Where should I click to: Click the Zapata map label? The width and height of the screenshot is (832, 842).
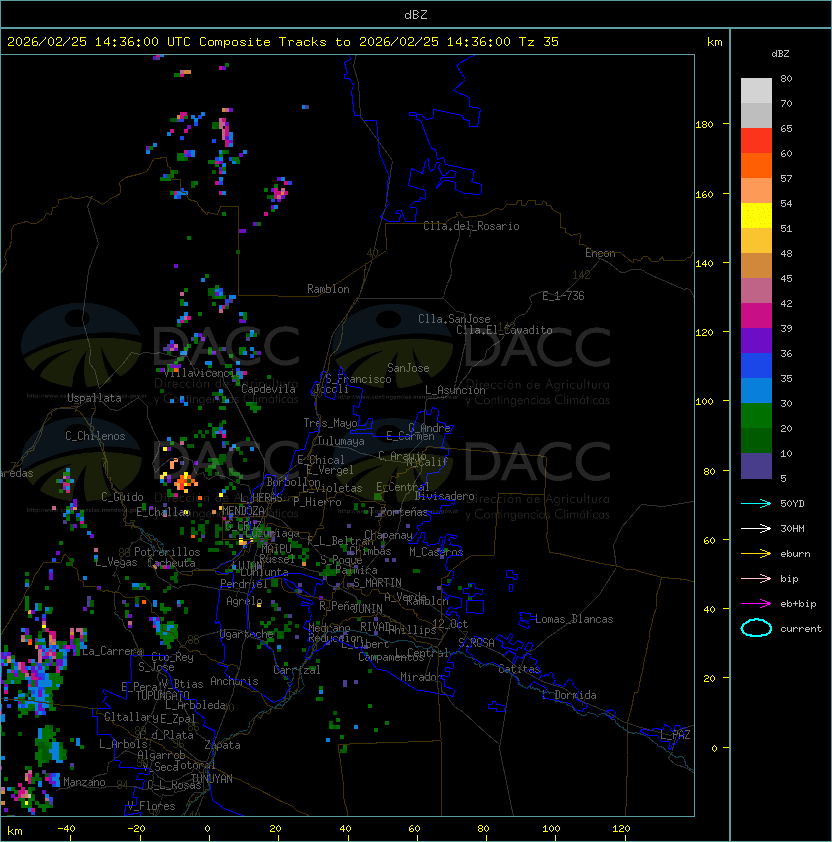tap(222, 745)
